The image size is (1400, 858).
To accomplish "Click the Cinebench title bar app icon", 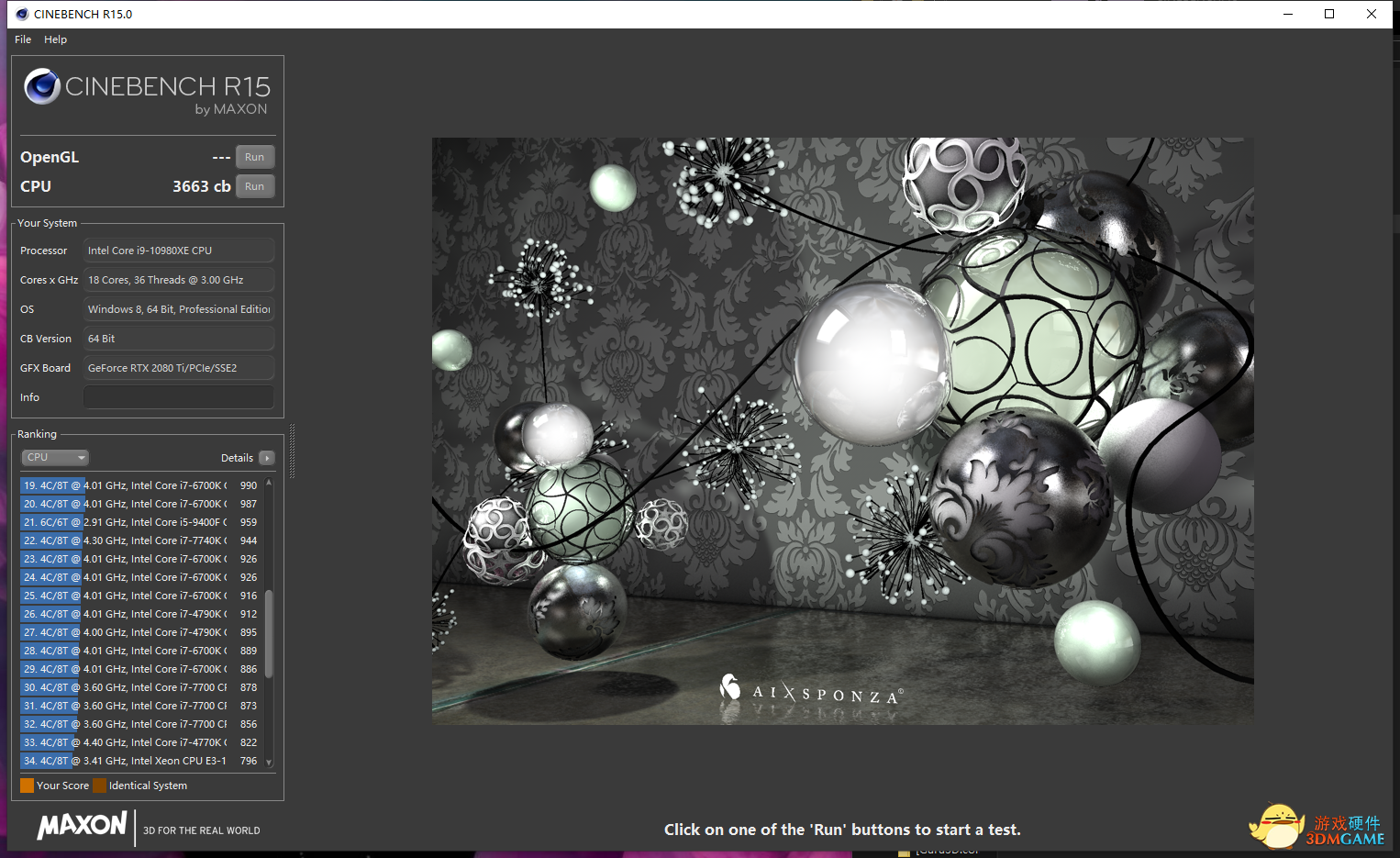I will tap(22, 14).
